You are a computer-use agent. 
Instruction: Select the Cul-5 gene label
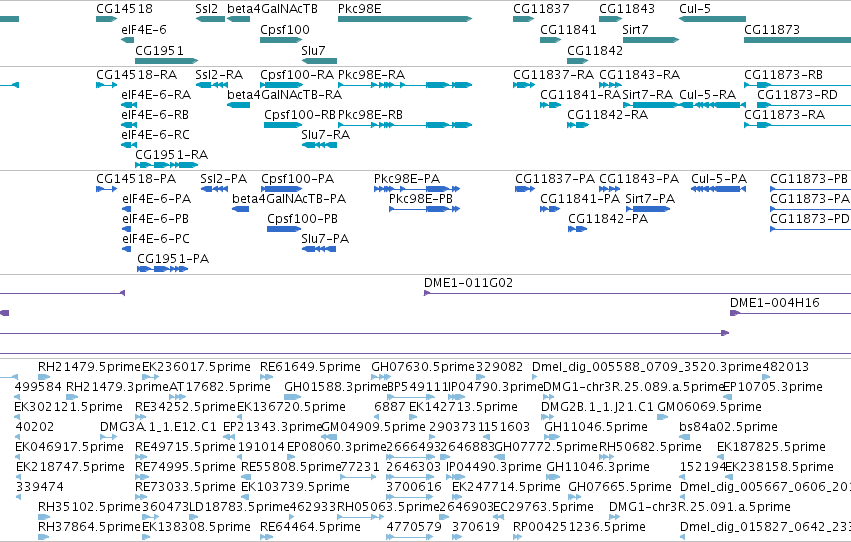(x=695, y=9)
